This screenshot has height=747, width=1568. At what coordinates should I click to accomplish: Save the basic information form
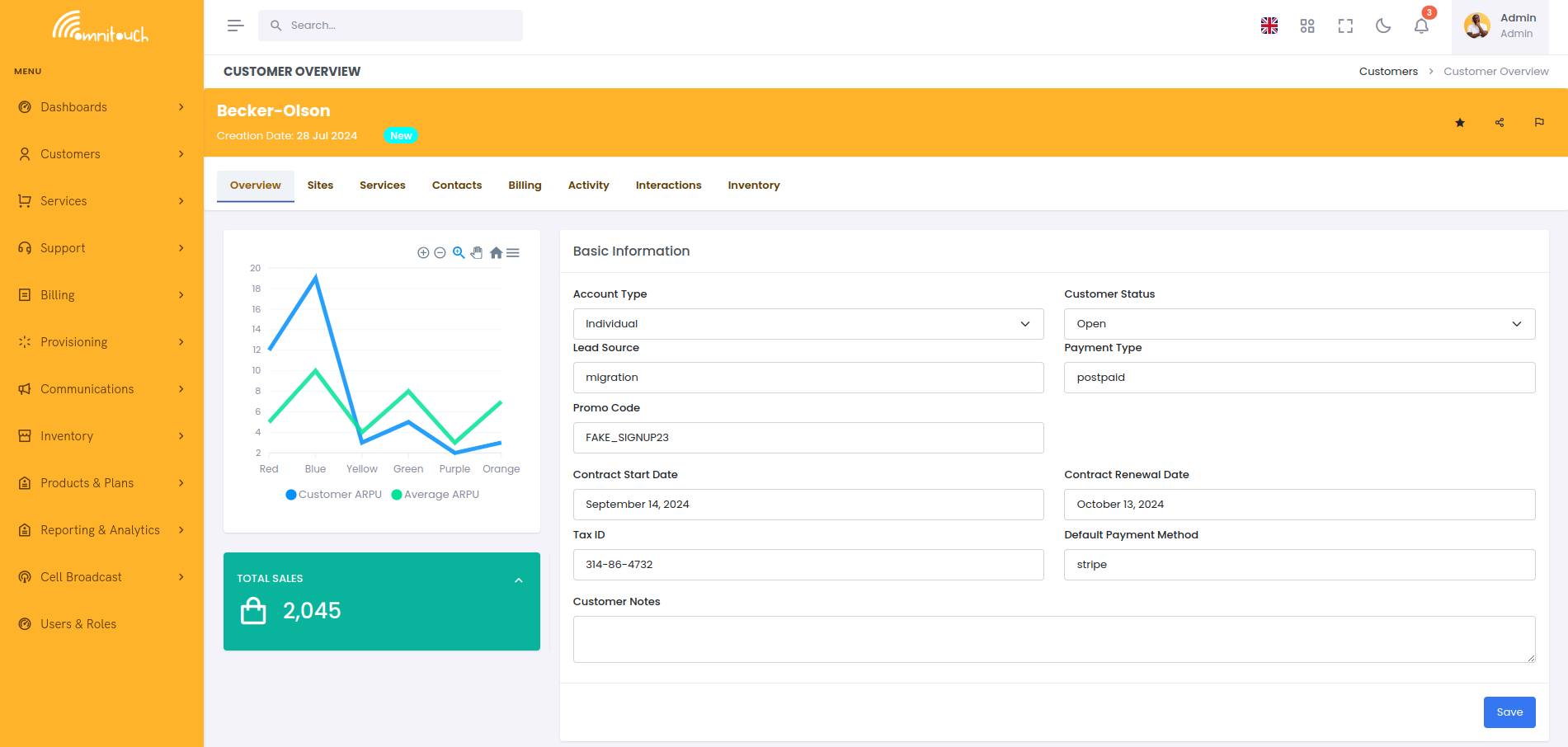[1509, 712]
